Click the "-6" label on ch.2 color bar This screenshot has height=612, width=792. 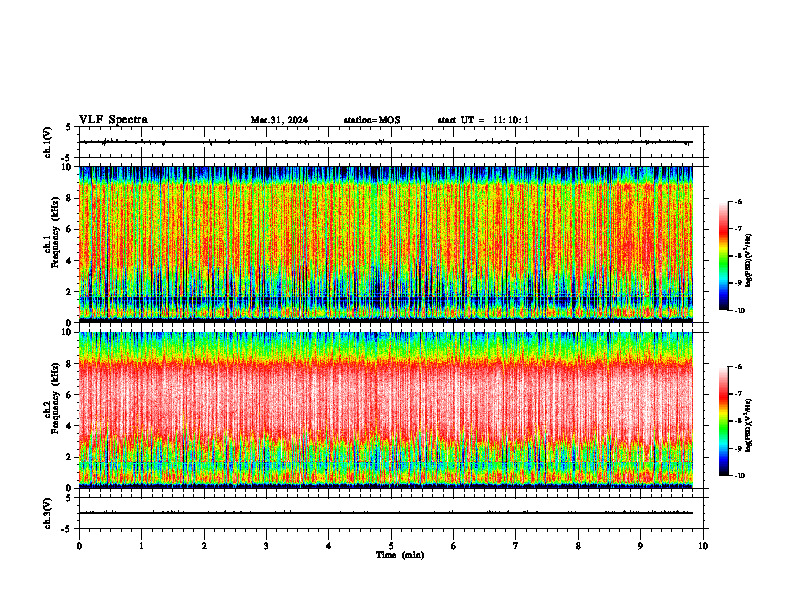[738, 367]
